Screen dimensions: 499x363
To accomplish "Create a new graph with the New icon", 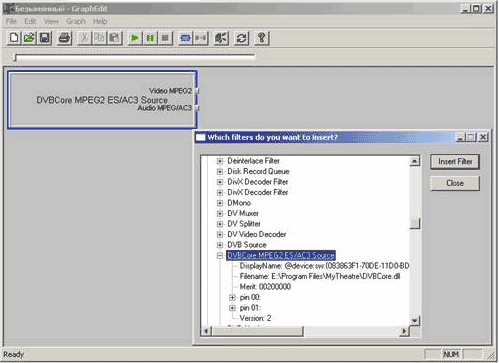I will tap(14, 38).
